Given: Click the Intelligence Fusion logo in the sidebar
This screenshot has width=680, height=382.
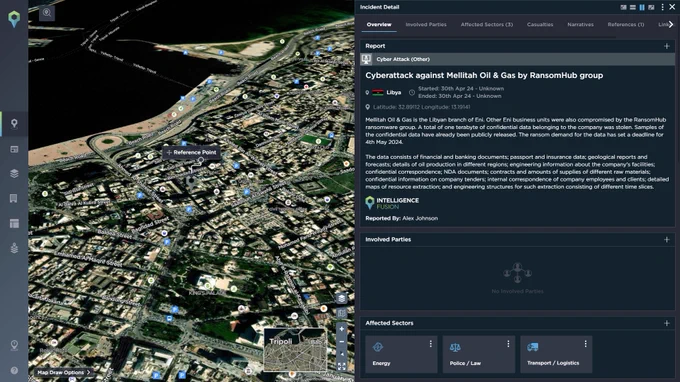Looking at the screenshot, I should coord(14,19).
